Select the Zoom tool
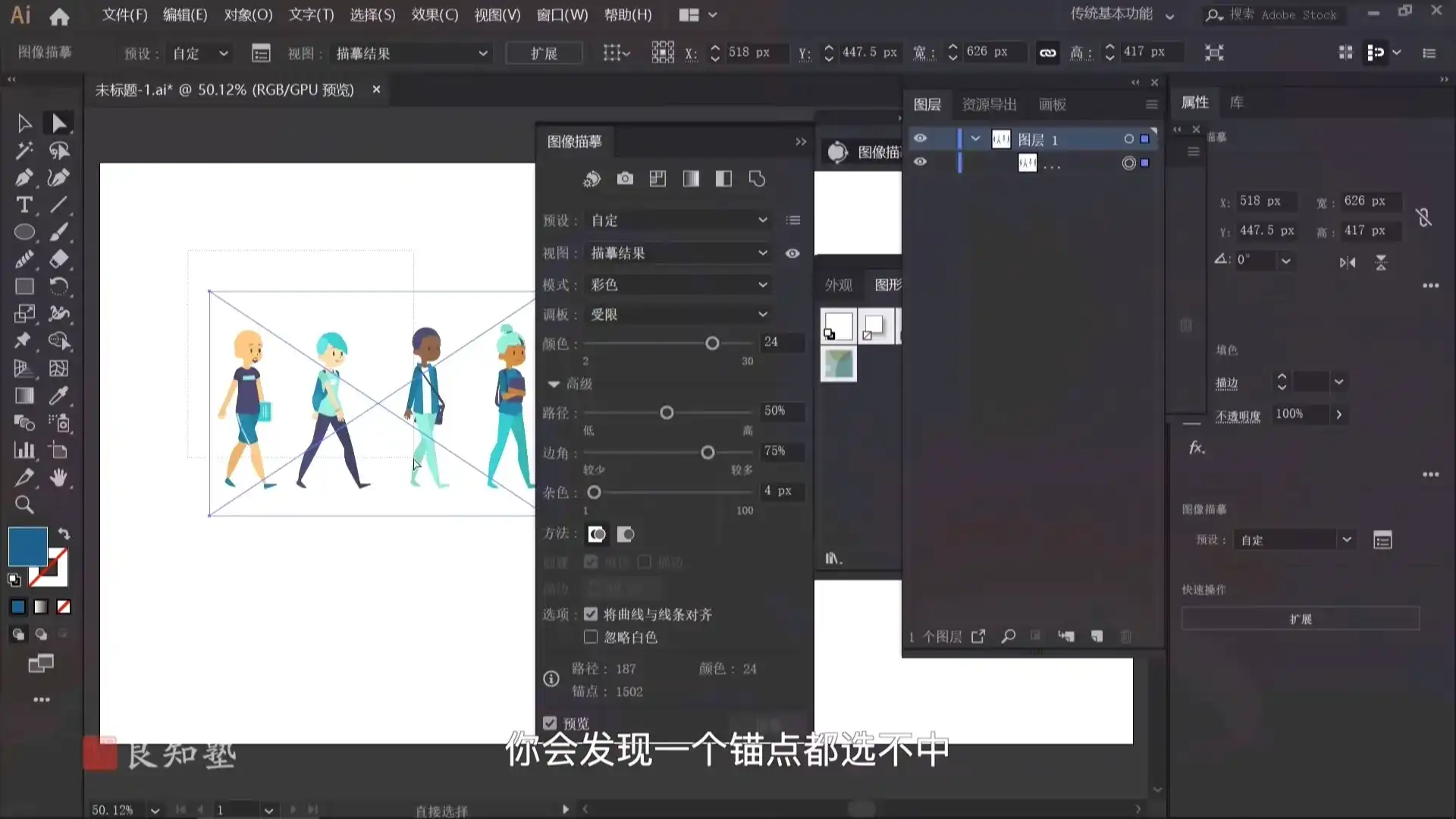This screenshot has height=819, width=1456. 24,504
